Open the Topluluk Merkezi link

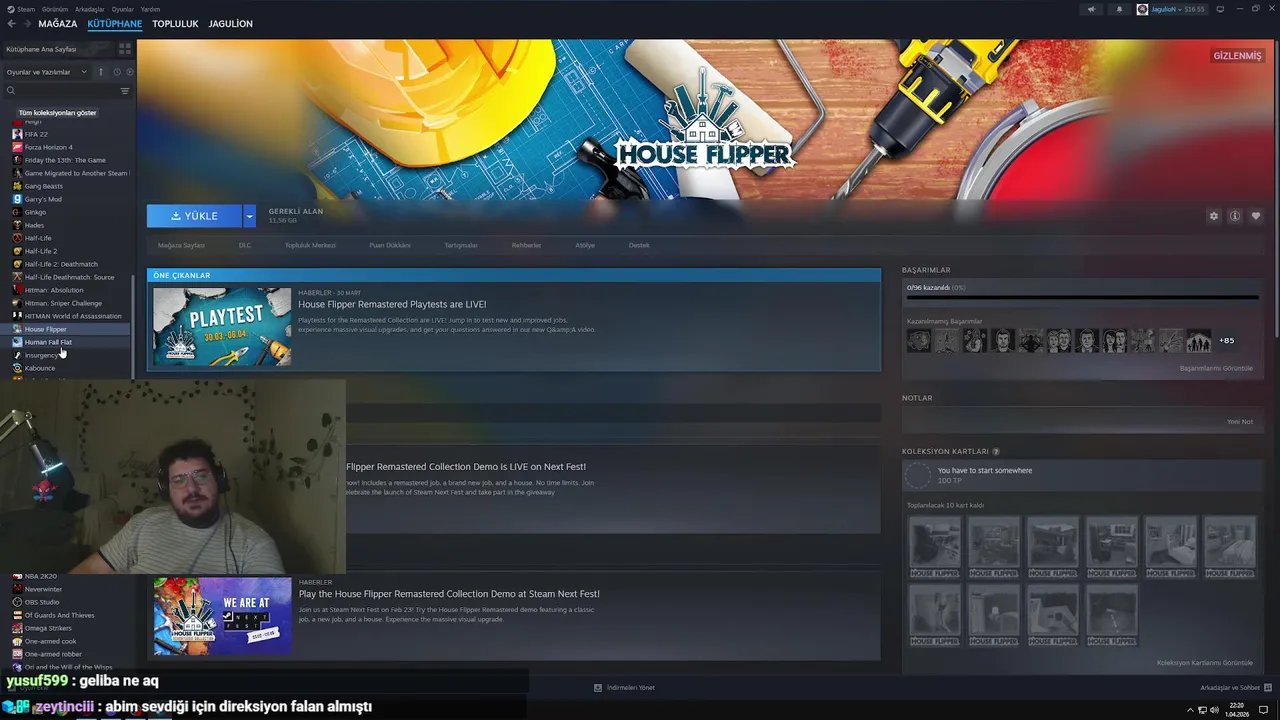pos(310,245)
